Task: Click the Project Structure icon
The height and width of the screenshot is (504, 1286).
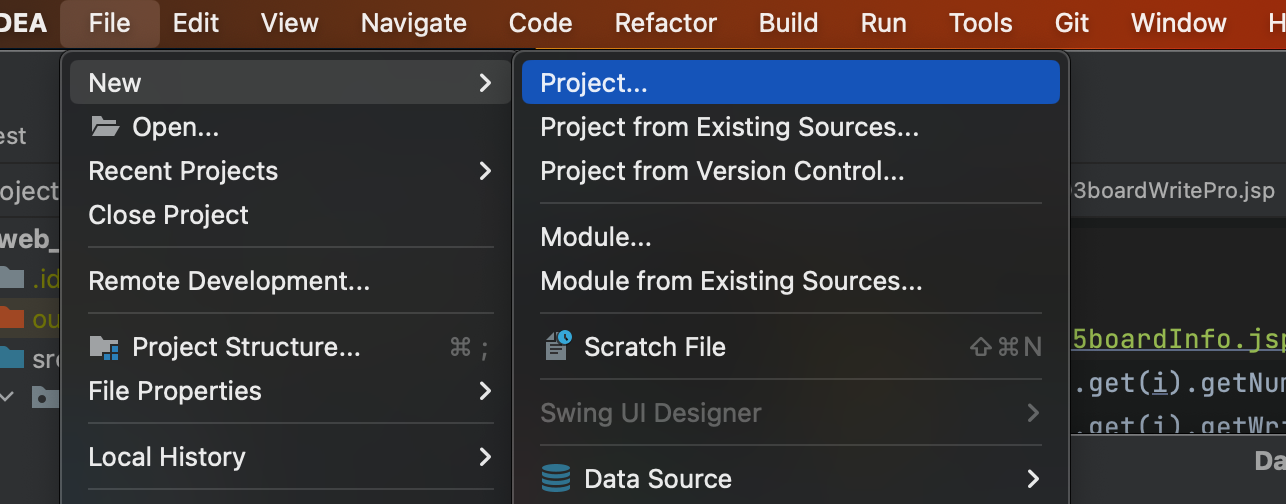Action: tap(104, 347)
